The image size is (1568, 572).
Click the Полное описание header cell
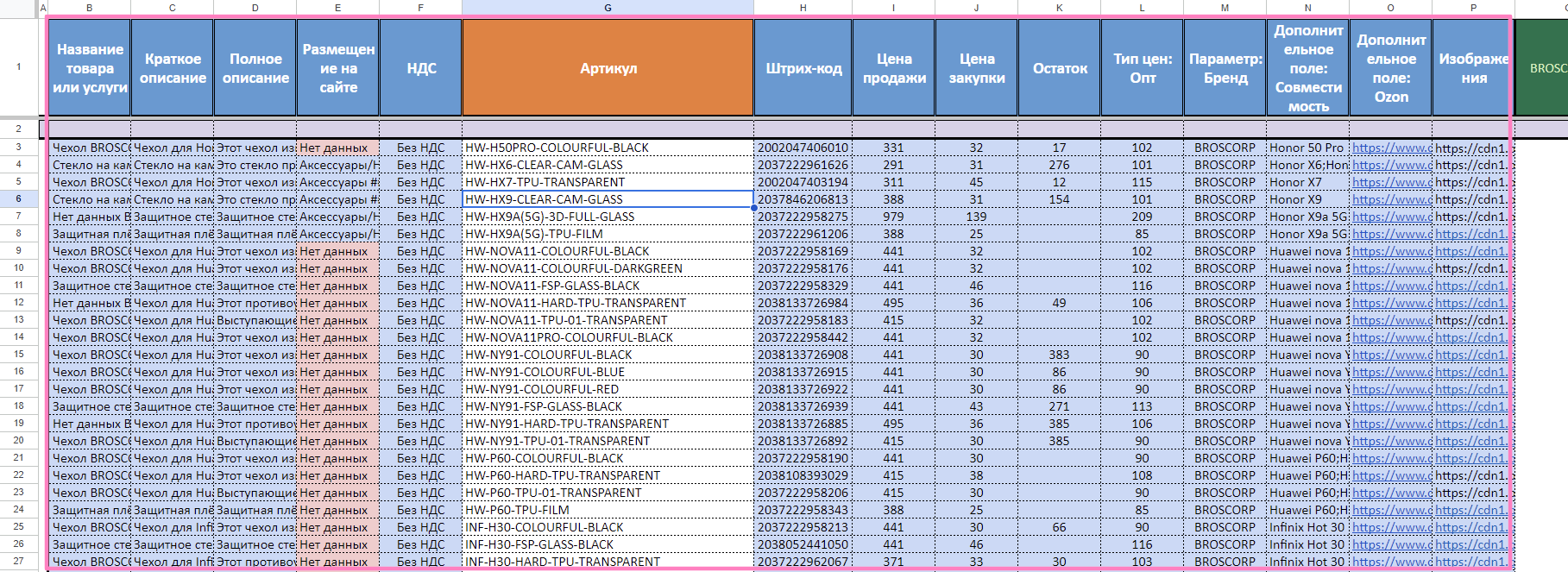pyautogui.click(x=255, y=68)
